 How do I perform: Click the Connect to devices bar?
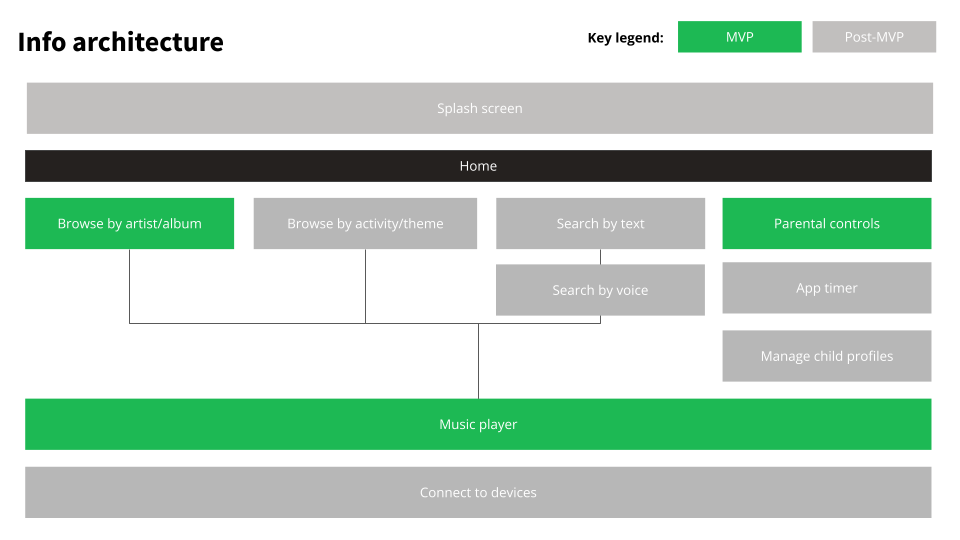click(478, 493)
